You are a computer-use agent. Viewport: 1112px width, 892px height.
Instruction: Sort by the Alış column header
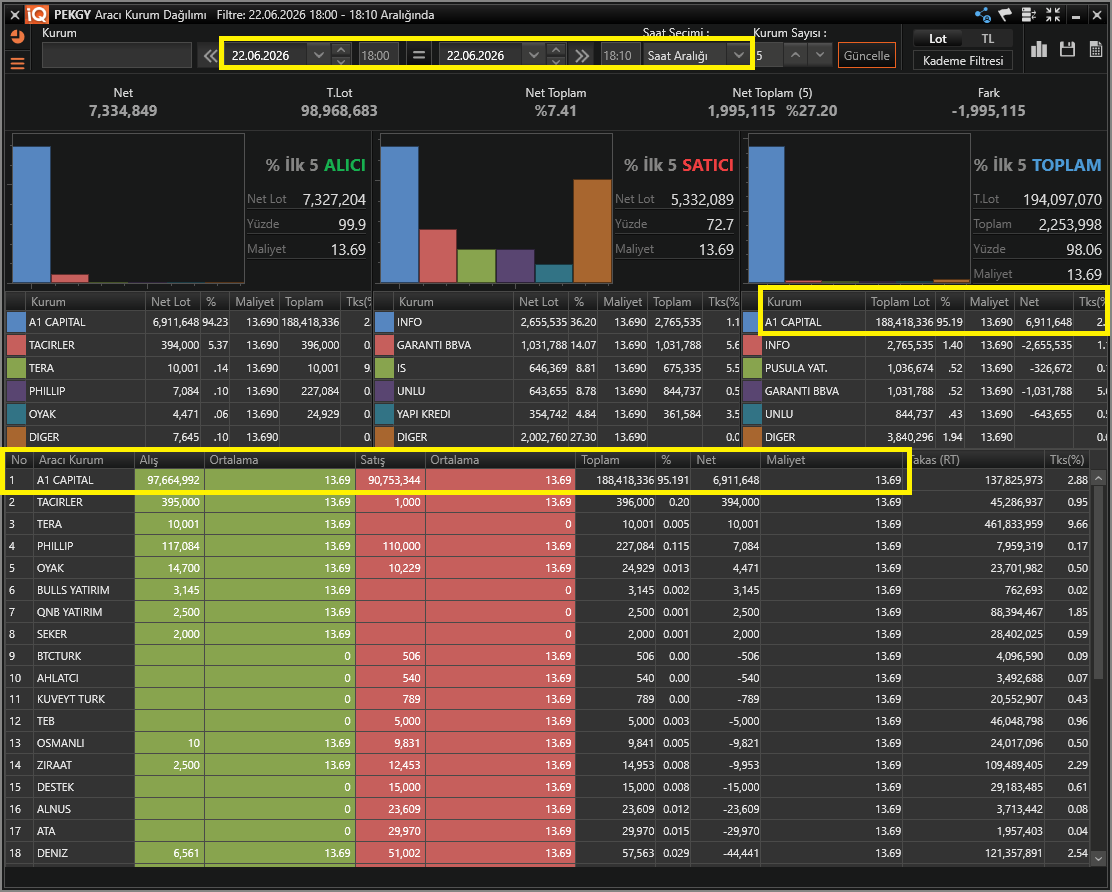[x=169, y=459]
